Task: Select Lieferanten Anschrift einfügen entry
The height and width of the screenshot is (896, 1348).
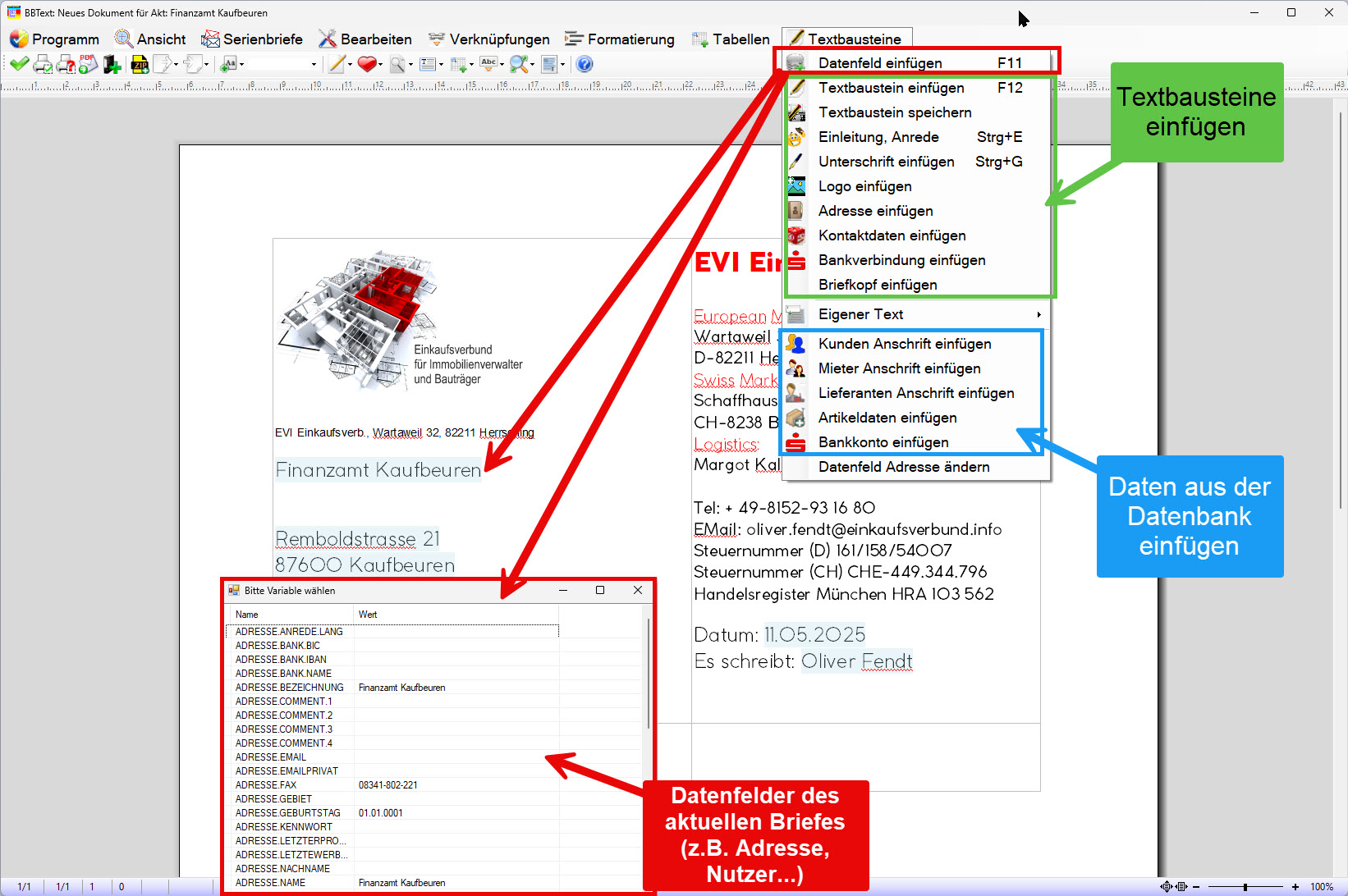Action: point(917,393)
